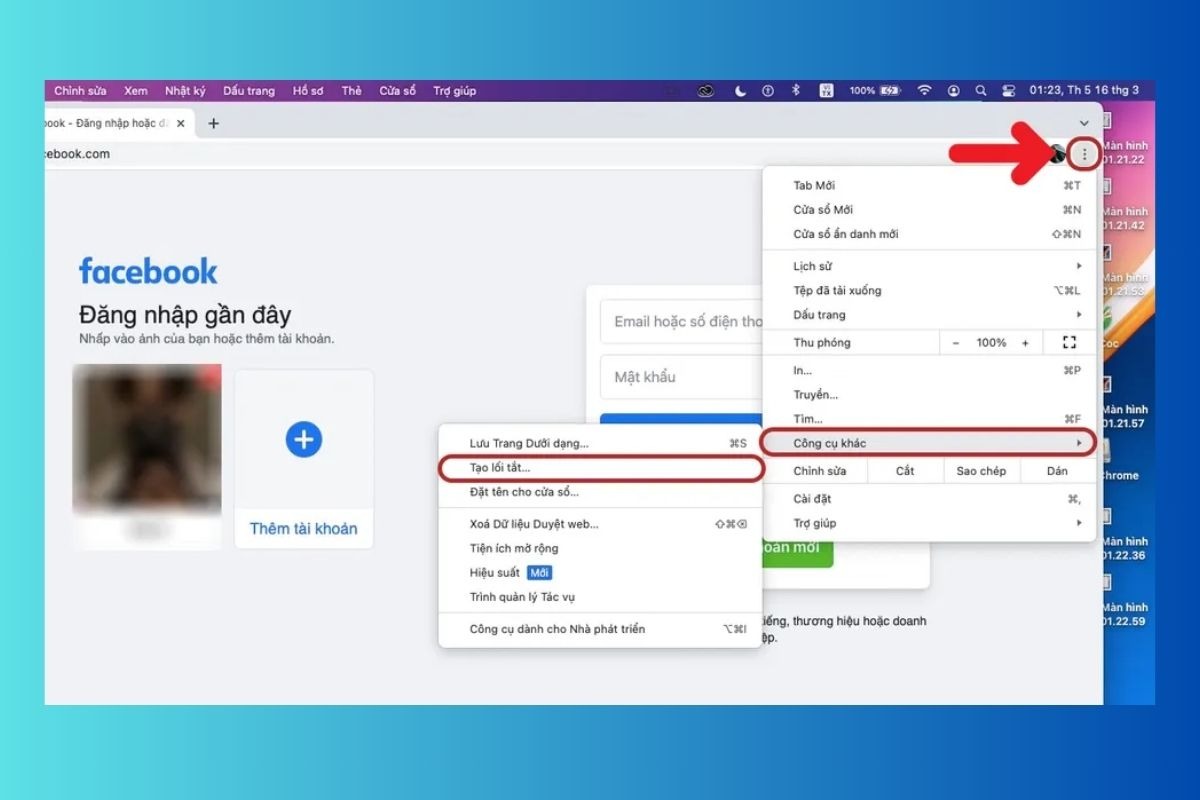The height and width of the screenshot is (800, 1200).
Task: Select Tab Mới from Chrome menu
Action: [929, 186]
